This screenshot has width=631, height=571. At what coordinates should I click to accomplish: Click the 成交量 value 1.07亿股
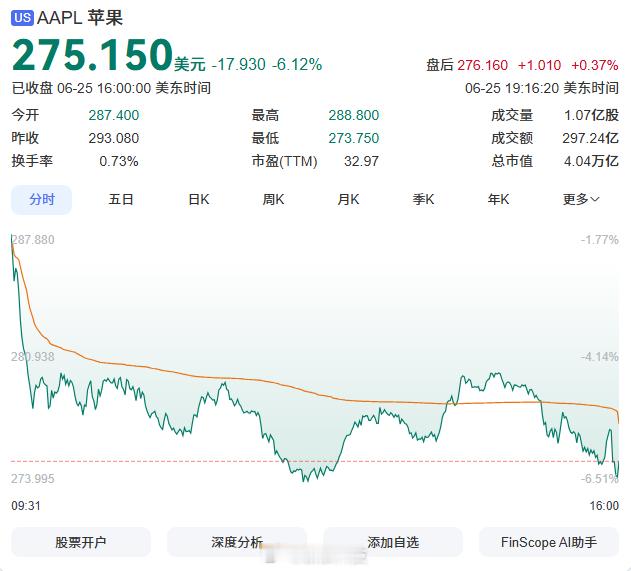(591, 115)
